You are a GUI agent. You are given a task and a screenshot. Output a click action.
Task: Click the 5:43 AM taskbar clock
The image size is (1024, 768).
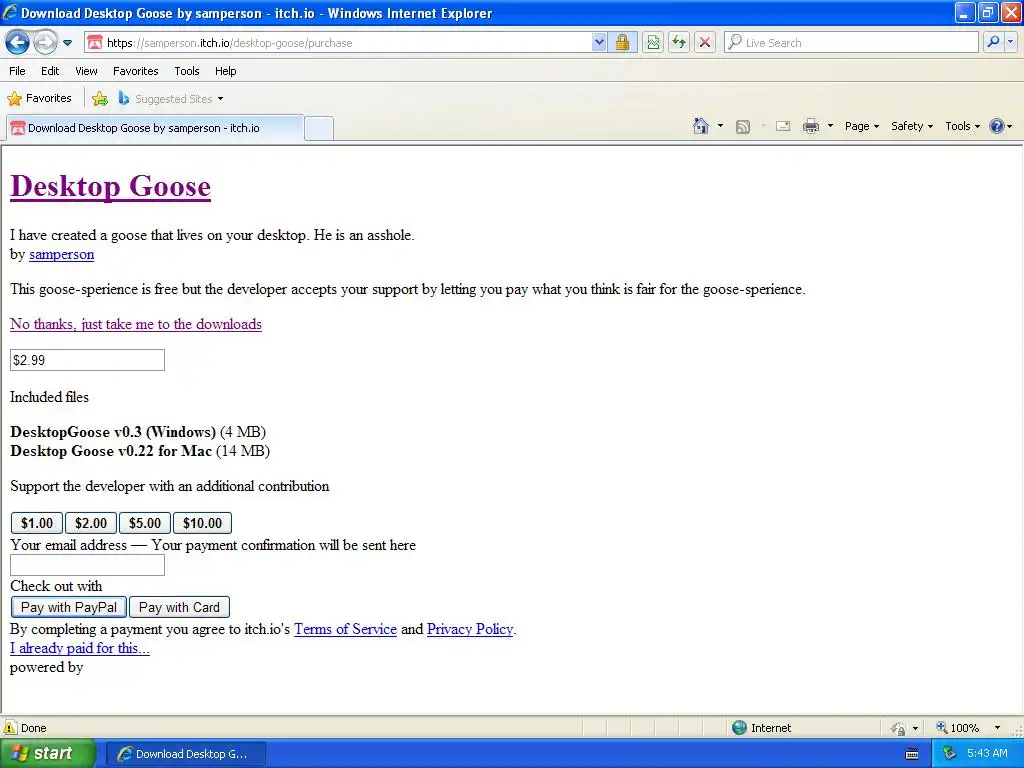[x=987, y=754]
